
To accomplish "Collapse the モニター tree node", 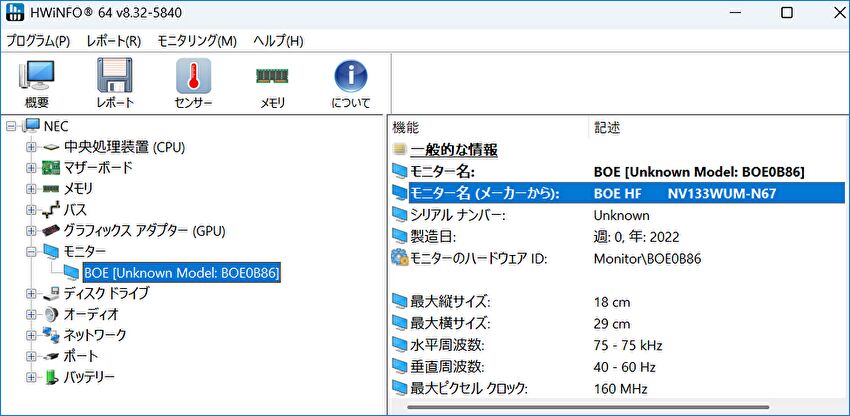I will pos(31,251).
